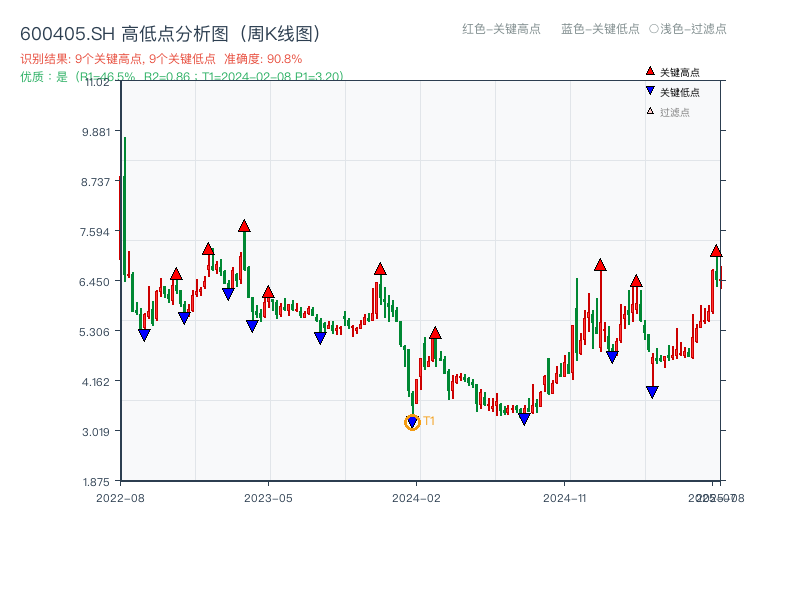This screenshot has width=800, height=600.
Task: Select blue low marker between 2024-02 and 2024-11
Action: [524, 419]
